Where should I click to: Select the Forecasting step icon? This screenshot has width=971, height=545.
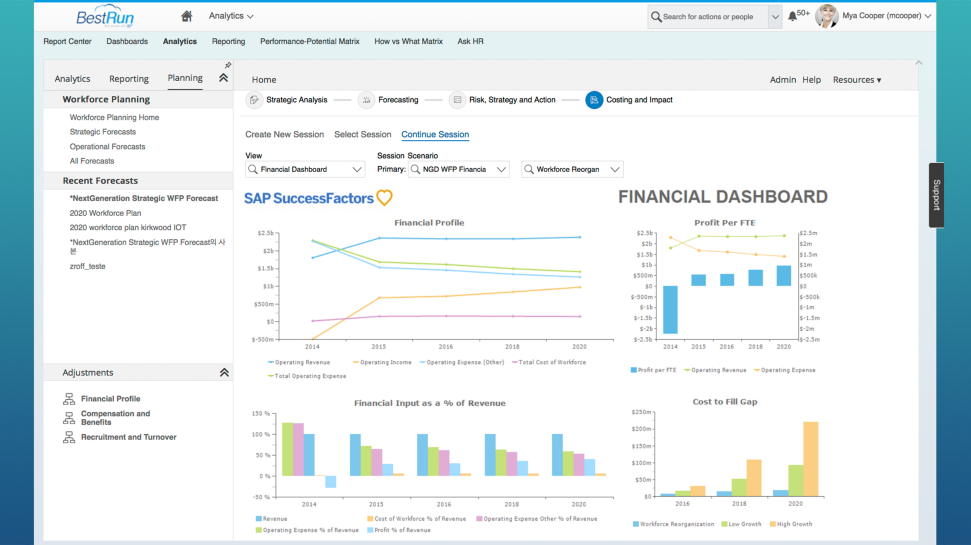[366, 100]
